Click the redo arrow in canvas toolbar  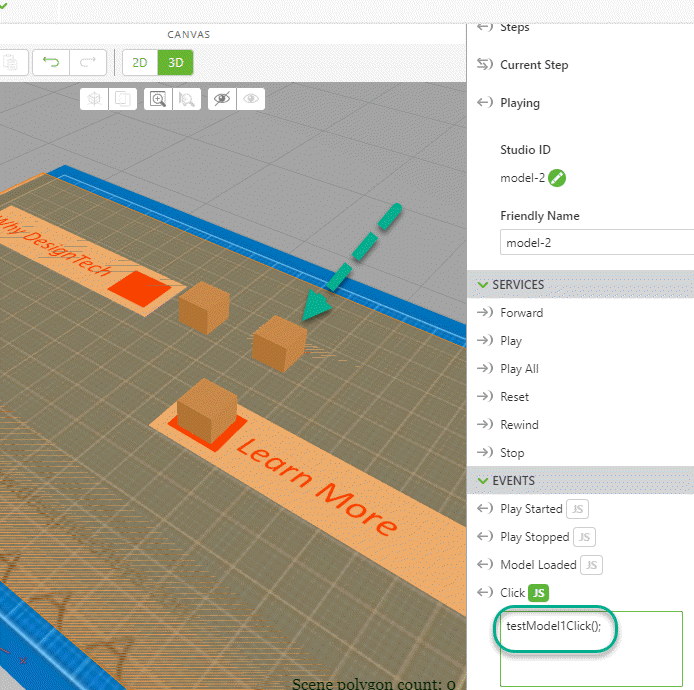coord(88,62)
